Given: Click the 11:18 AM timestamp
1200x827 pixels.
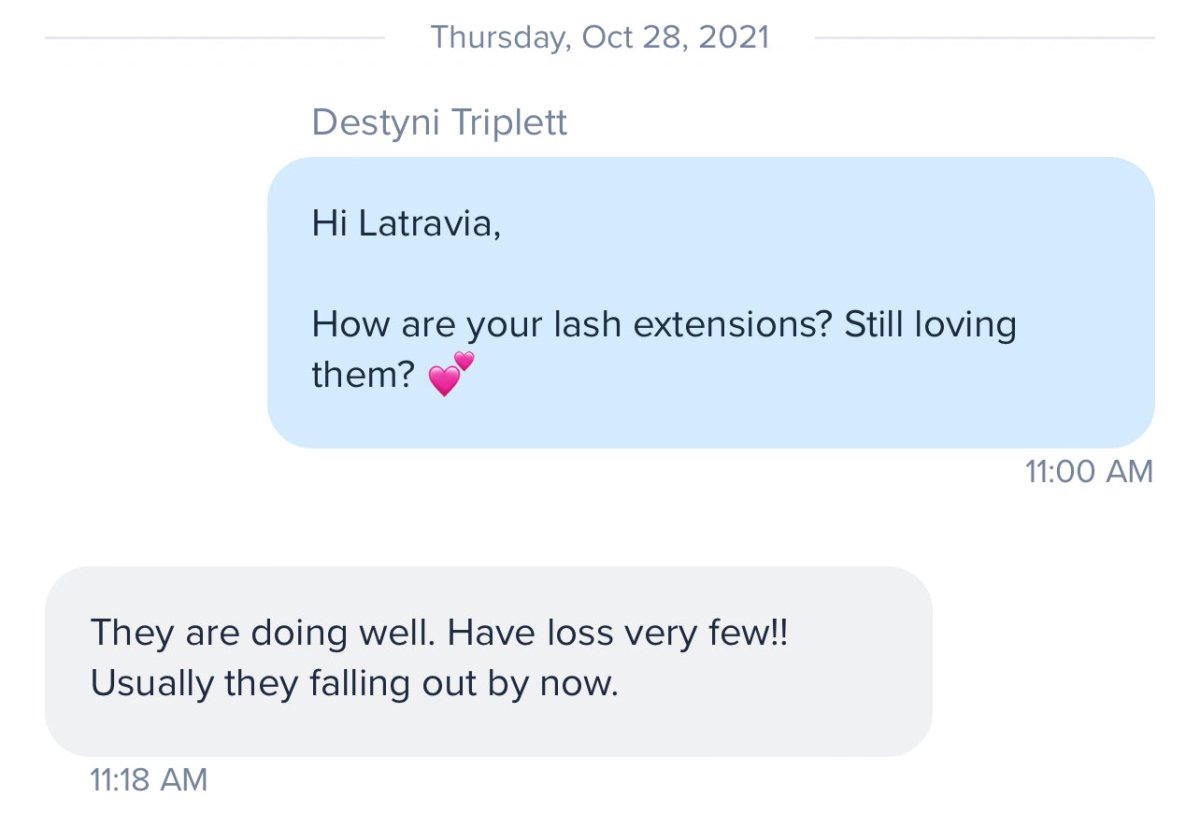Looking at the screenshot, I should point(149,780).
